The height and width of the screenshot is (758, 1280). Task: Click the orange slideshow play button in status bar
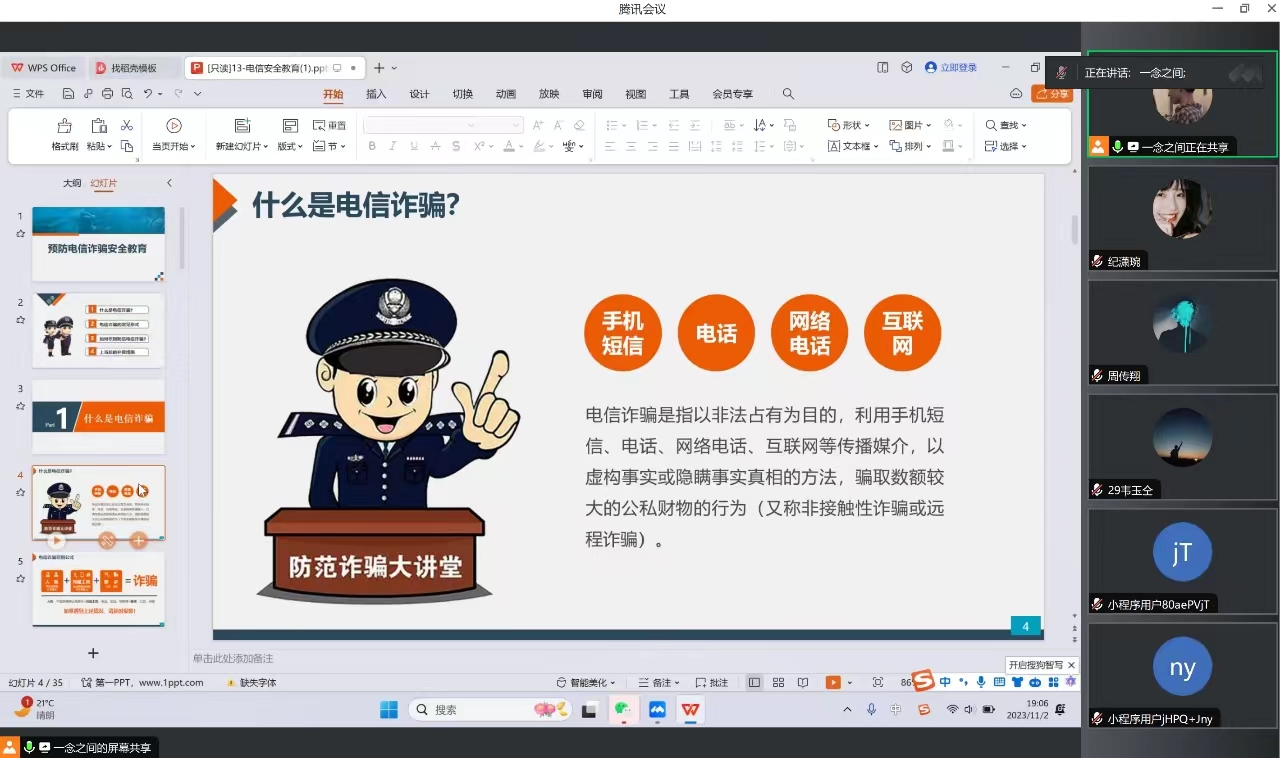click(x=833, y=683)
